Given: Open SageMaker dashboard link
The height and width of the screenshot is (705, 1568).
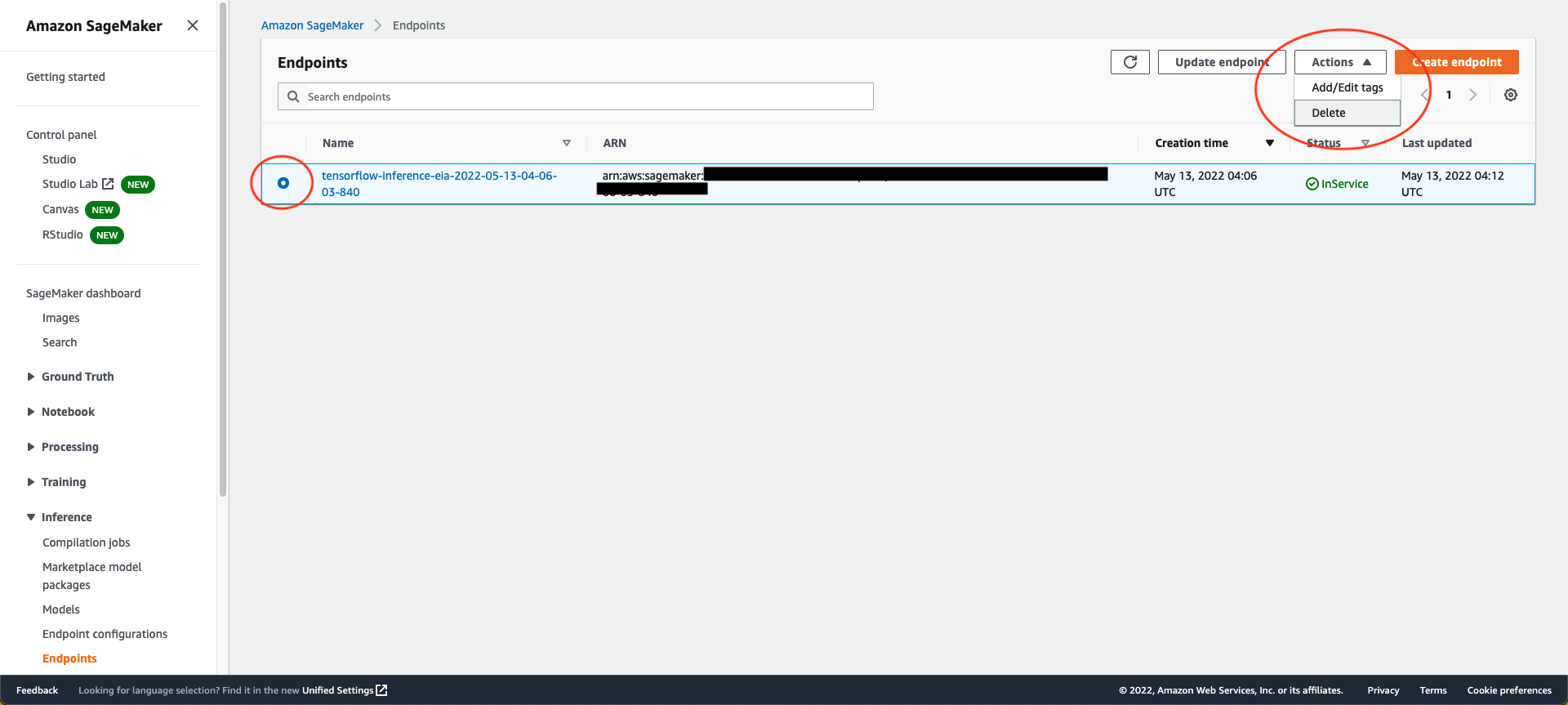Looking at the screenshot, I should coord(83,293).
